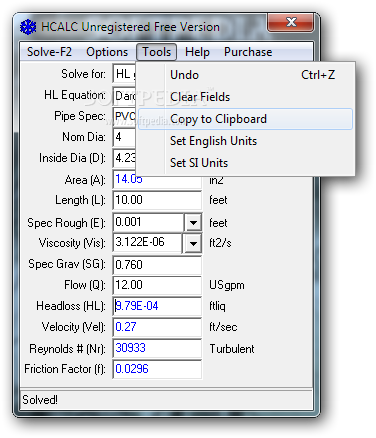Click the USgpm unit label
The width and height of the screenshot is (376, 438).
[227, 285]
